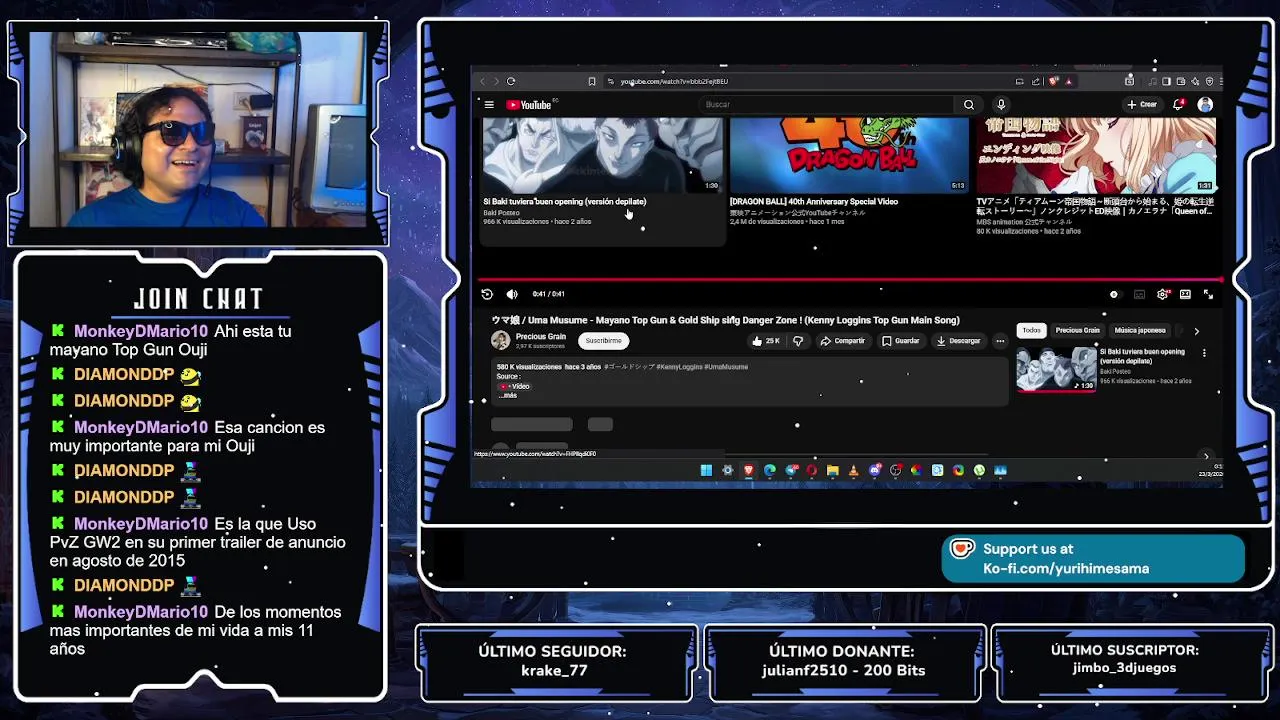1280x720 pixels.
Task: Reload the browser page
Action: (510, 81)
